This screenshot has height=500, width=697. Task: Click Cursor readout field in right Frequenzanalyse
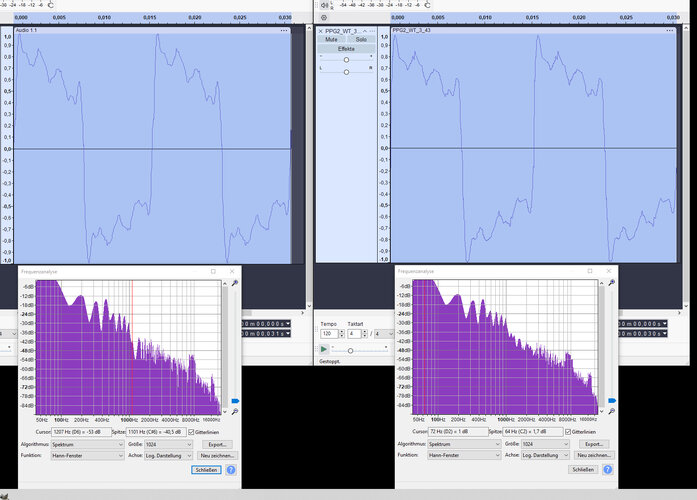(x=458, y=432)
